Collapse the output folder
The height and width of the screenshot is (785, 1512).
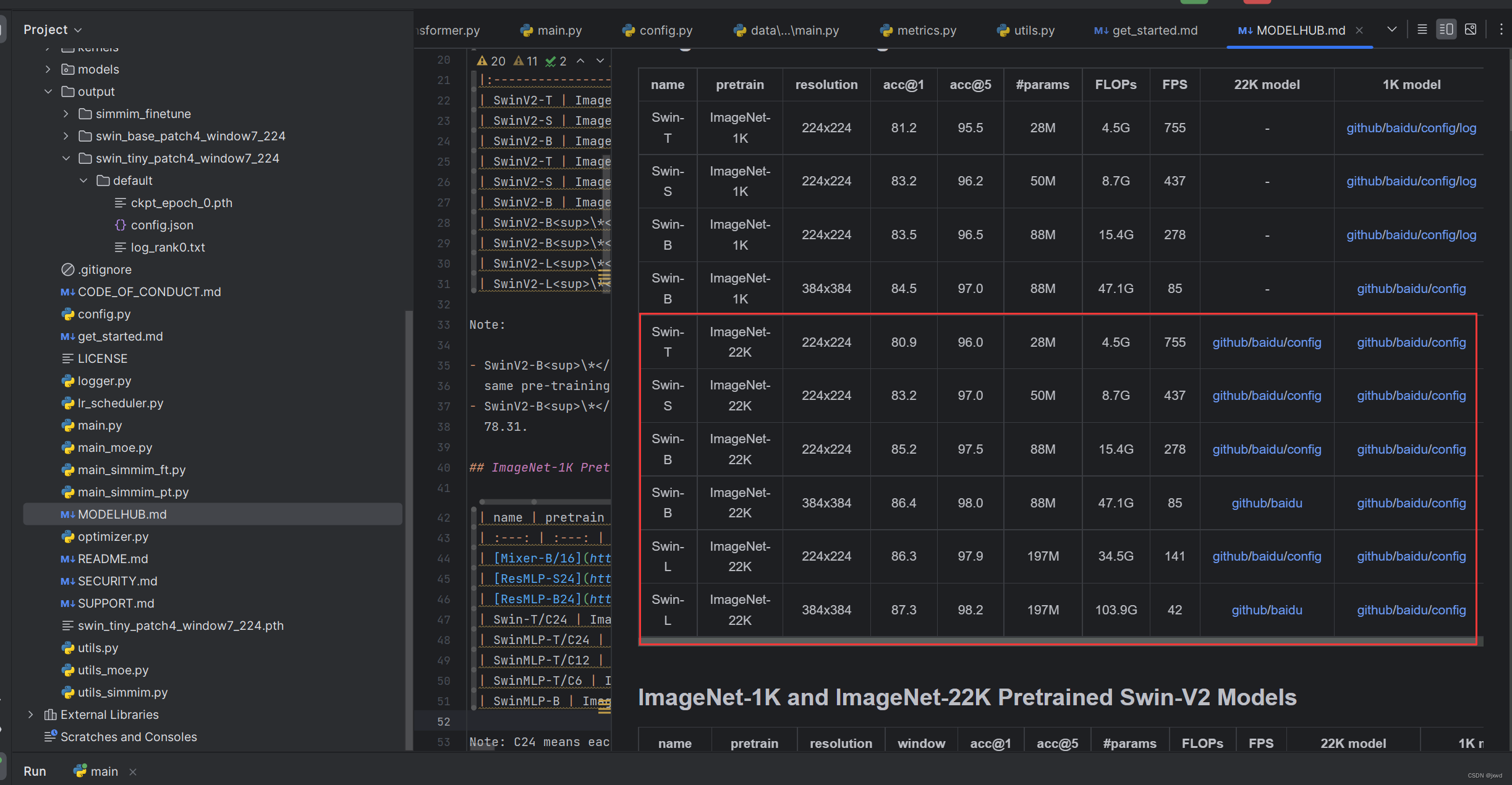(x=48, y=91)
